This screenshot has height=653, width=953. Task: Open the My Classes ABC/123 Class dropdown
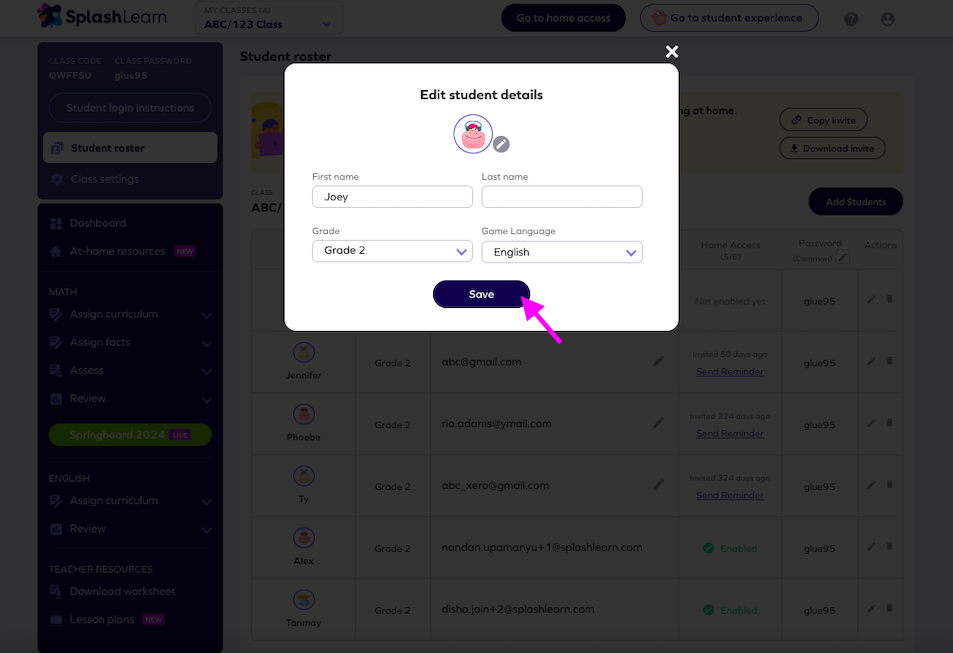[x=268, y=18]
